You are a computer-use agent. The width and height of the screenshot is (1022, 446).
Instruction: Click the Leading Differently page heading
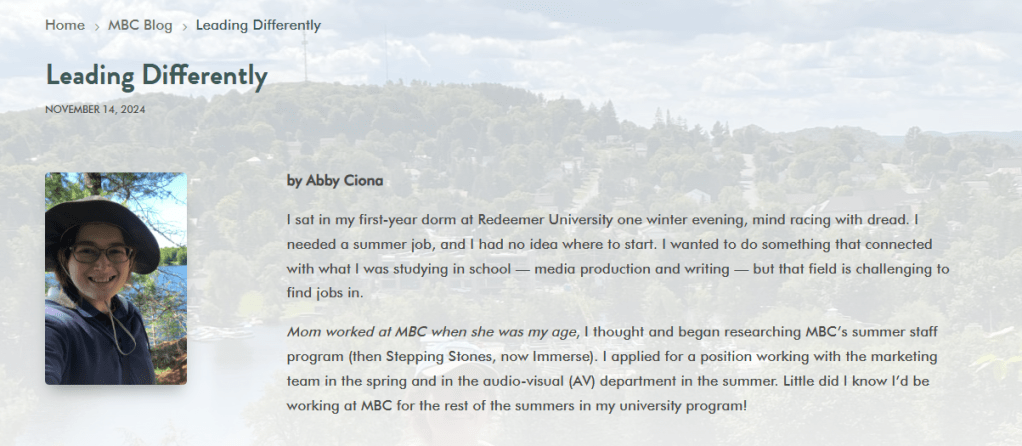tap(156, 75)
